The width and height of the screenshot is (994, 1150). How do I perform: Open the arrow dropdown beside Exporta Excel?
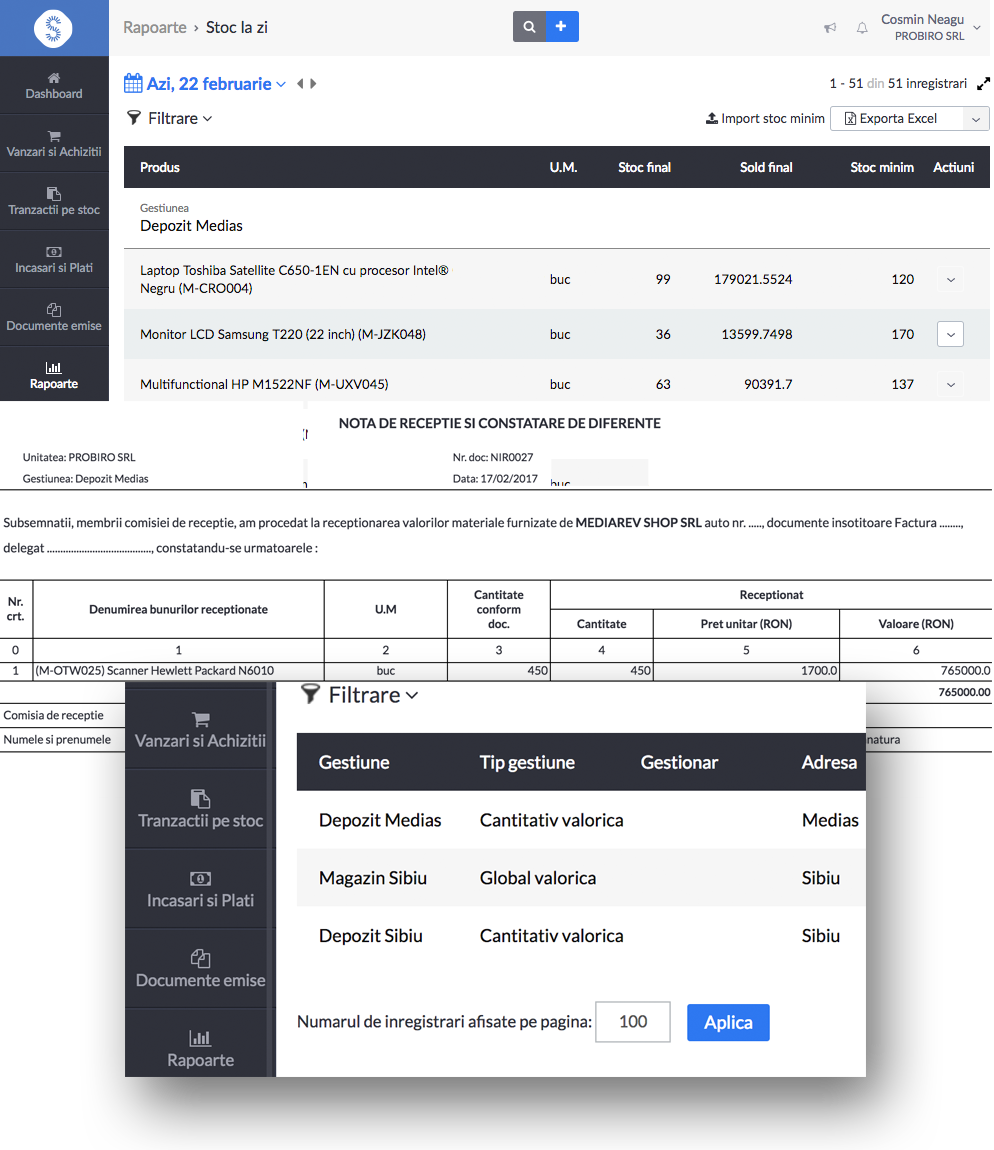[976, 119]
